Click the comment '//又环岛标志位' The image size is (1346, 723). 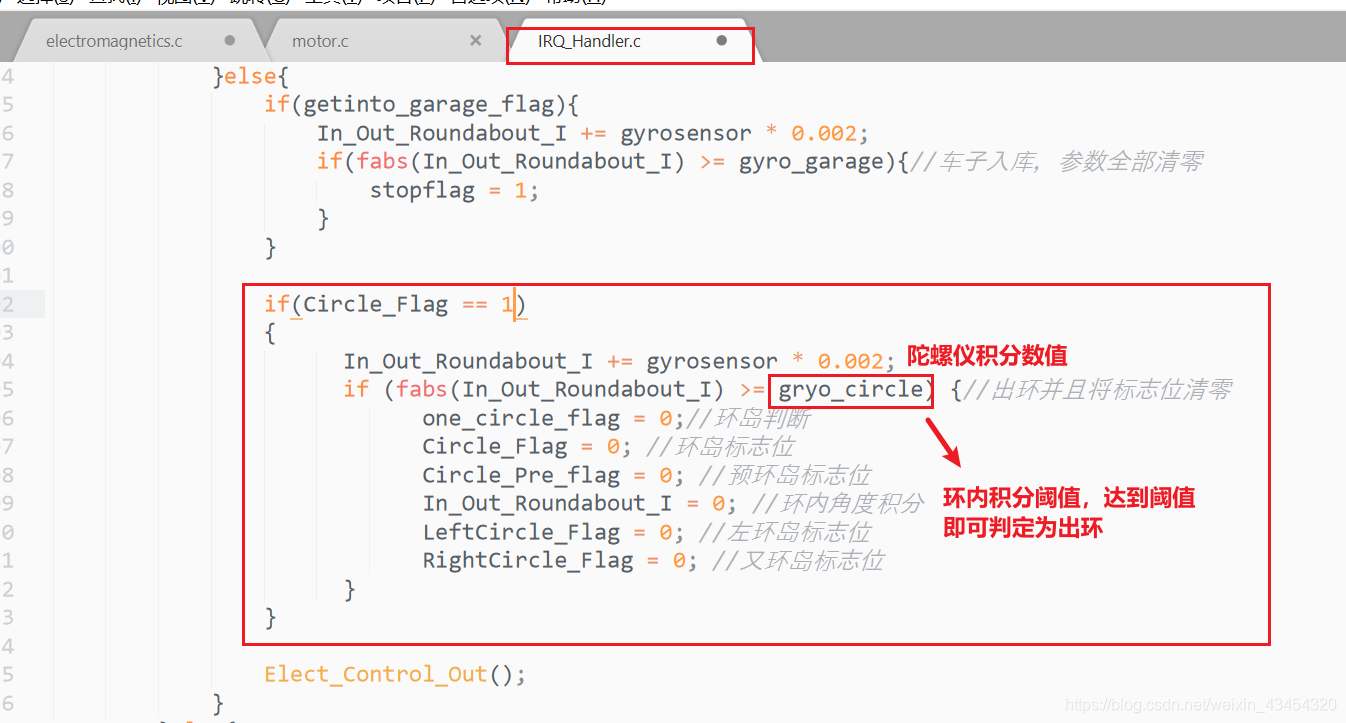798,560
